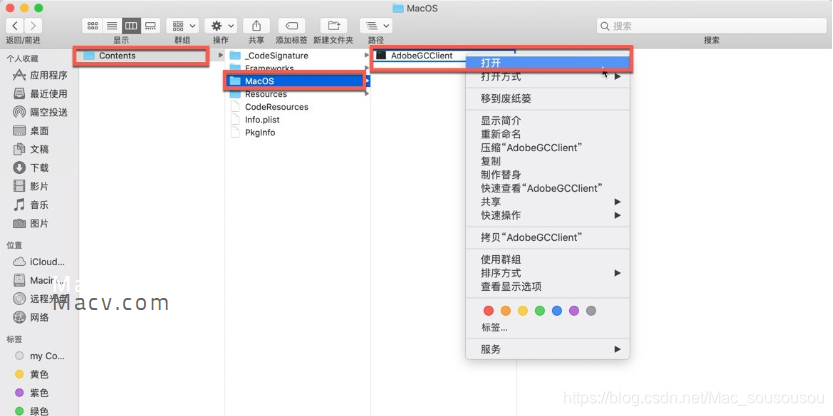Choose 复制 in context menu
Image resolution: width=833 pixels, height=416 pixels.
tap(547, 161)
